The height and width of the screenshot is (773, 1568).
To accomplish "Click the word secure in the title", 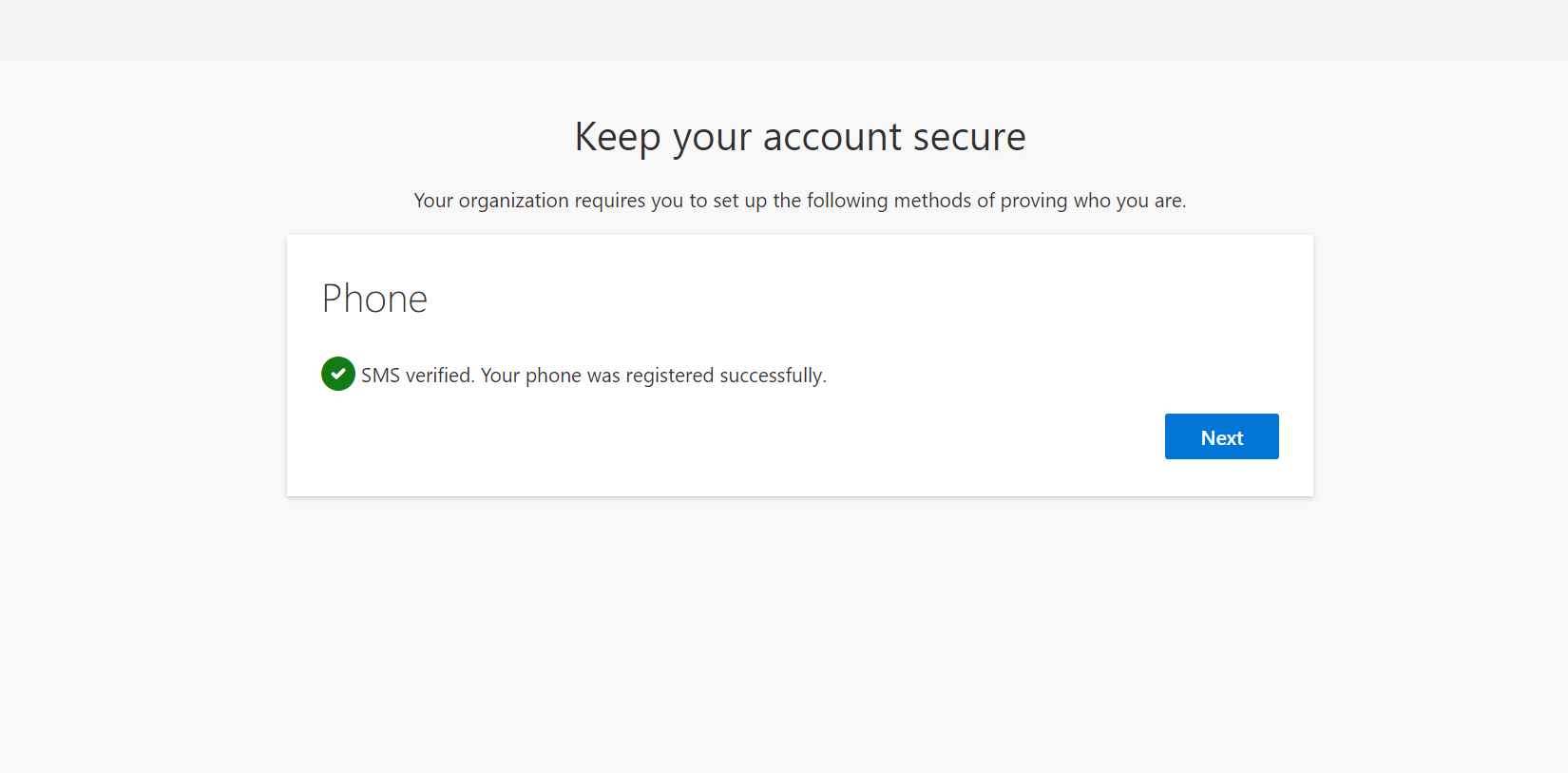I will (968, 137).
